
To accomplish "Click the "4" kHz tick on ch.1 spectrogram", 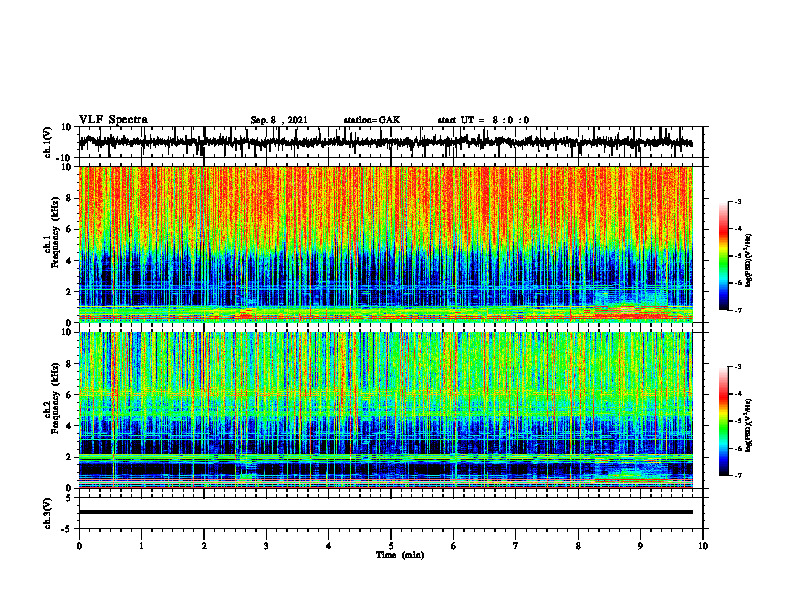I will pyautogui.click(x=70, y=261).
